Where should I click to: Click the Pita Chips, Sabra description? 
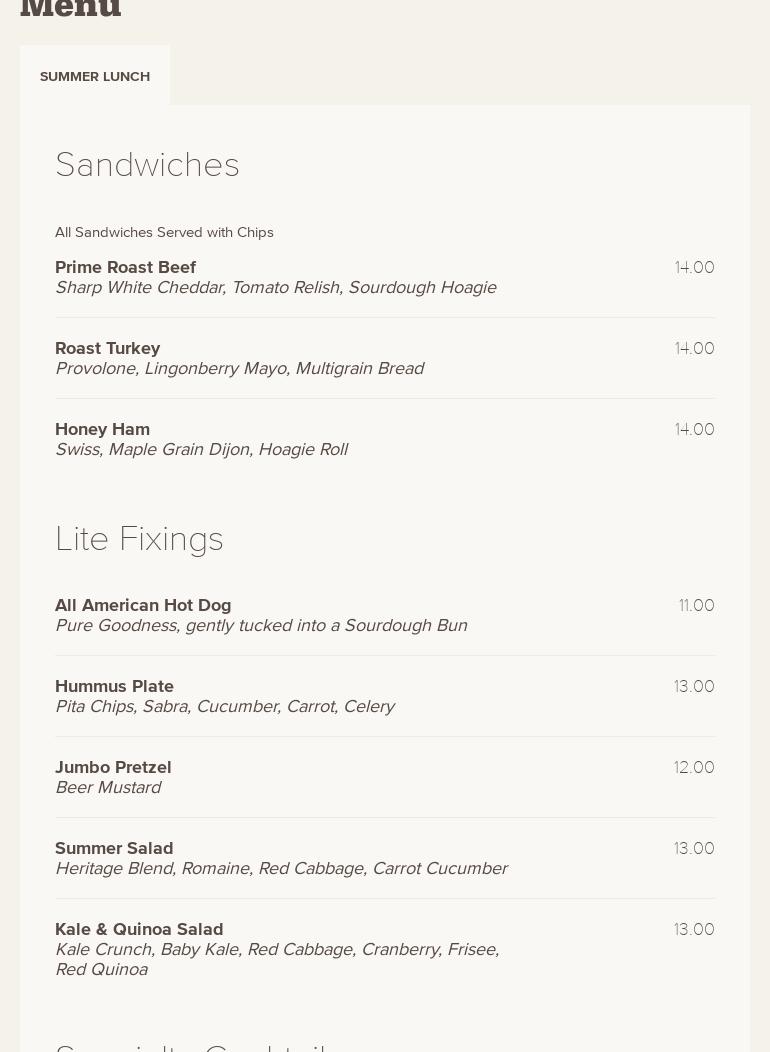click(x=224, y=707)
